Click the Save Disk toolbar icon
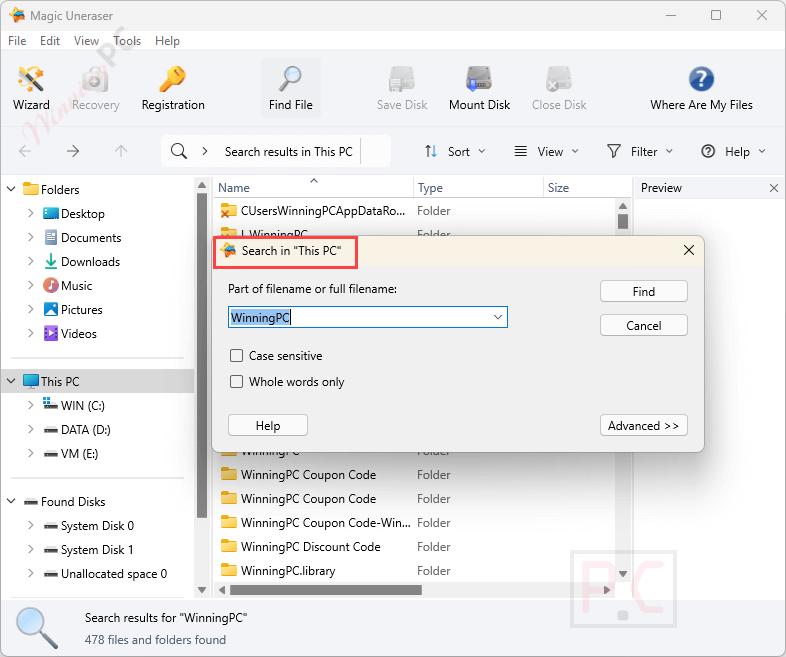The width and height of the screenshot is (786, 657). [x=402, y=88]
